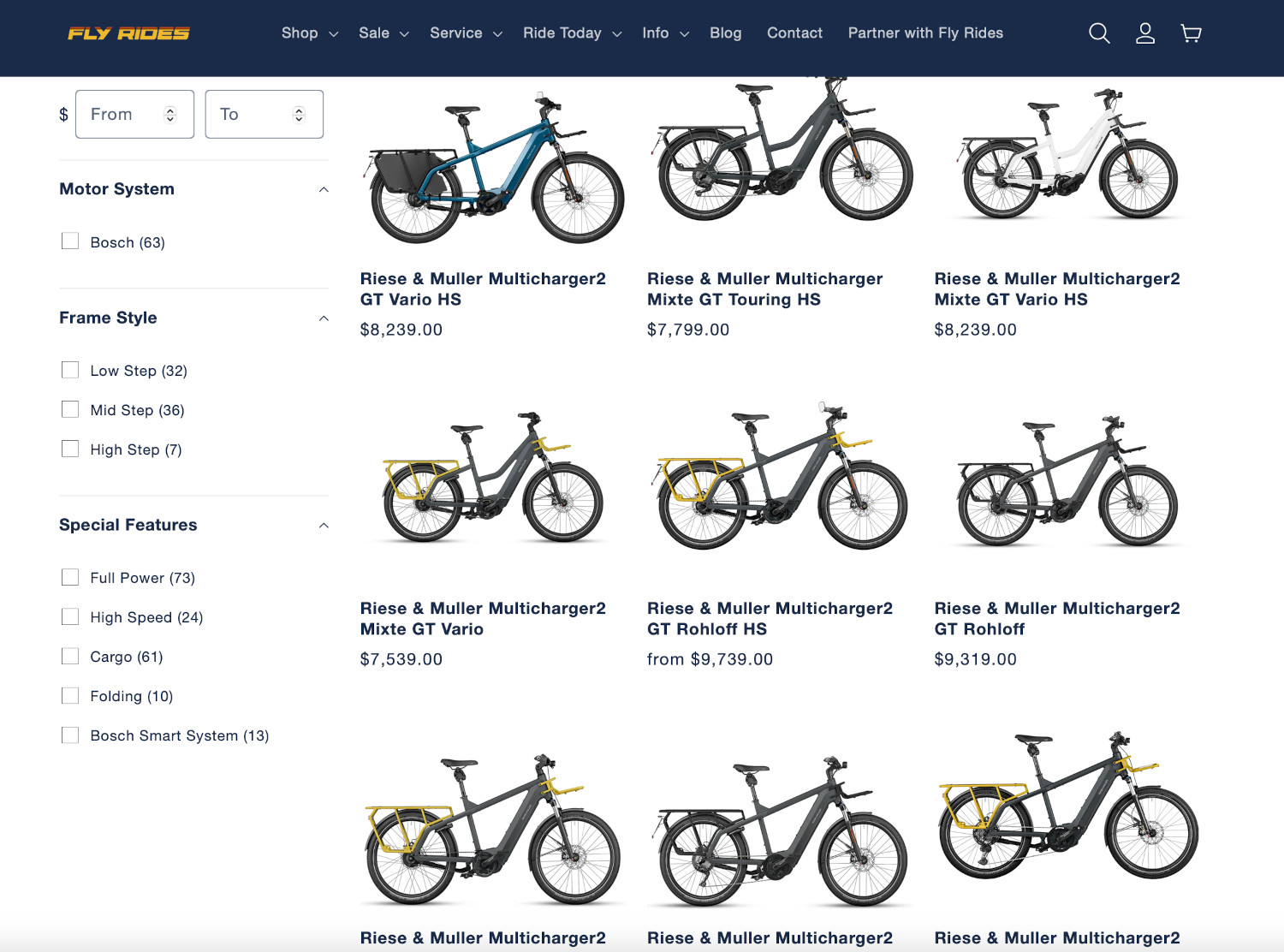Open the Ride Today menu
Screen dimensions: 1284x952
(571, 33)
